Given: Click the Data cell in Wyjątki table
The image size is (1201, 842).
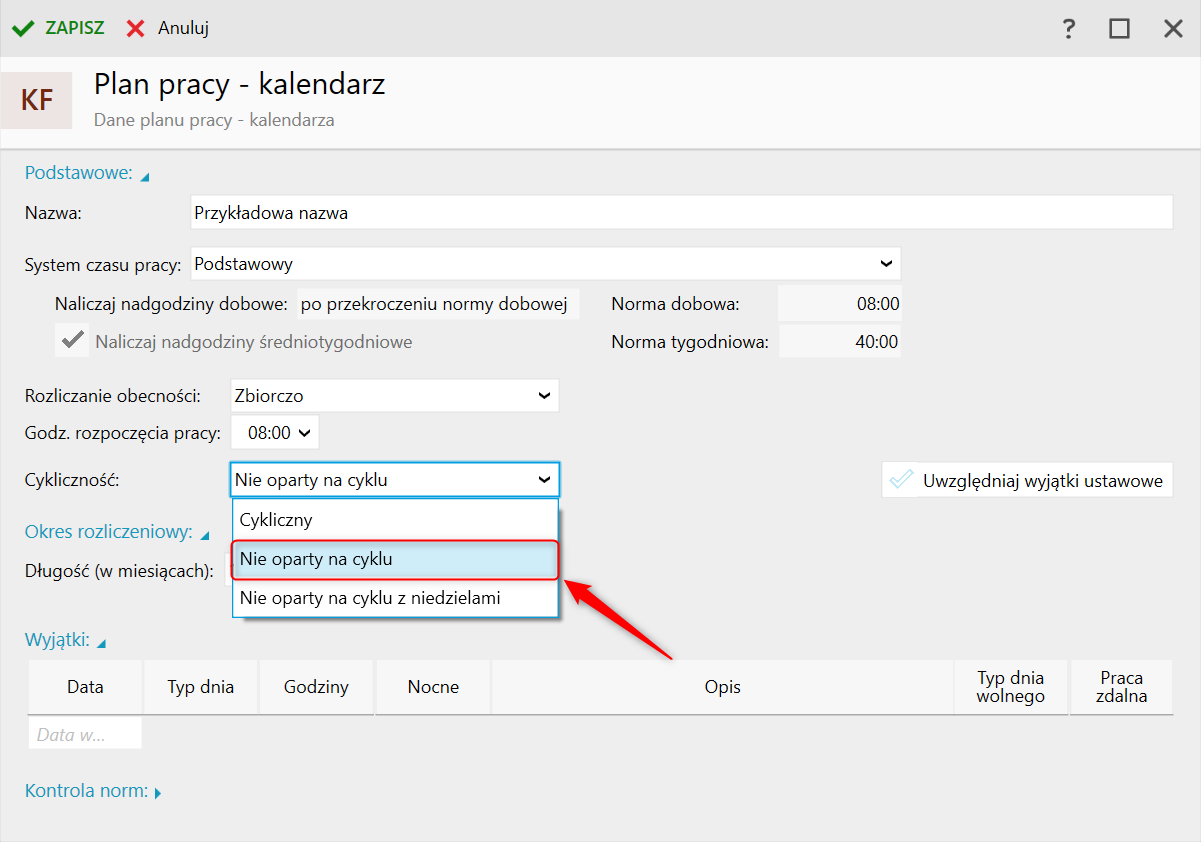Looking at the screenshot, I should click(x=85, y=734).
